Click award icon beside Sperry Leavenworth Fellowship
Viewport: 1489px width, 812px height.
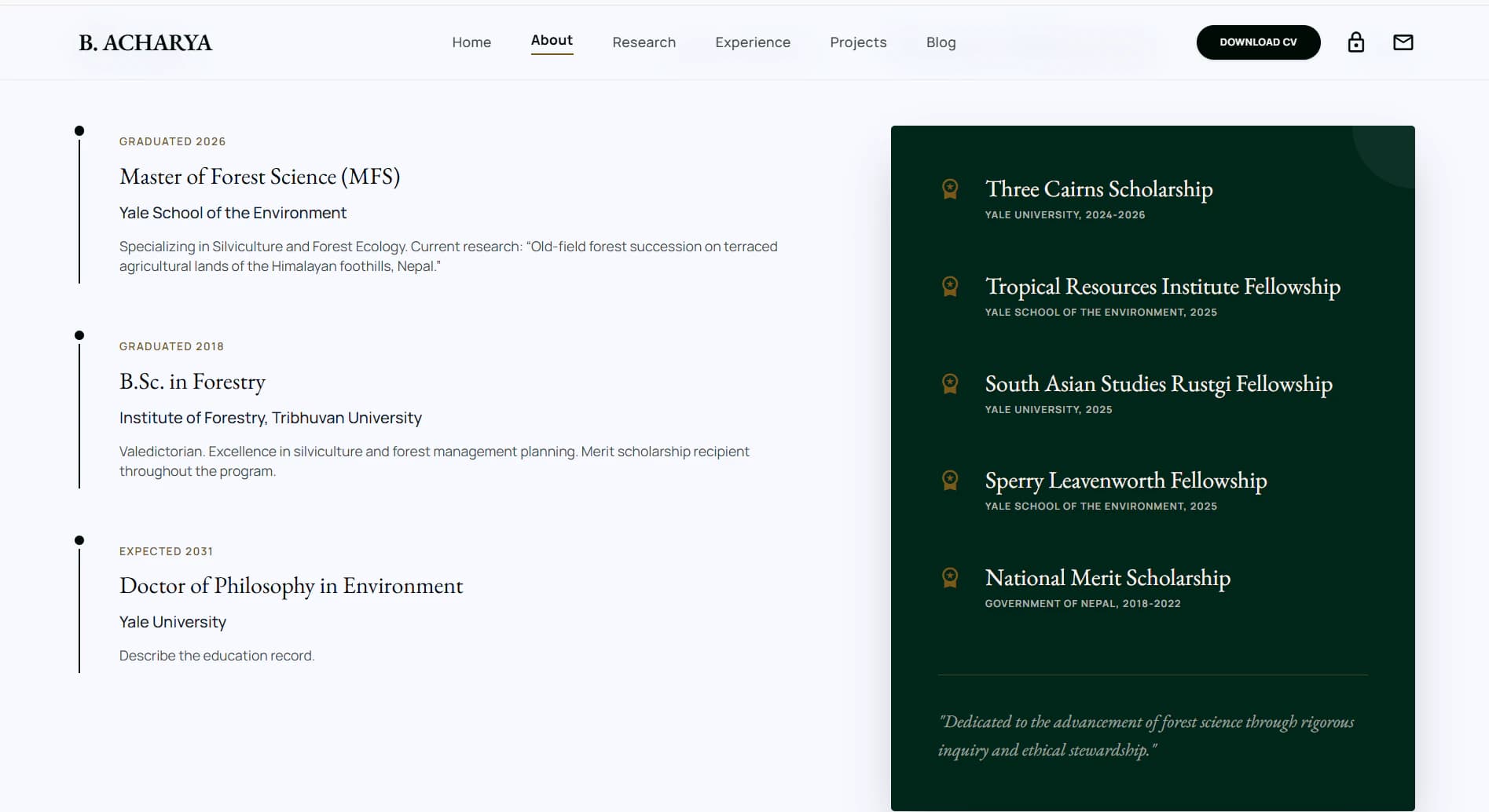point(950,480)
